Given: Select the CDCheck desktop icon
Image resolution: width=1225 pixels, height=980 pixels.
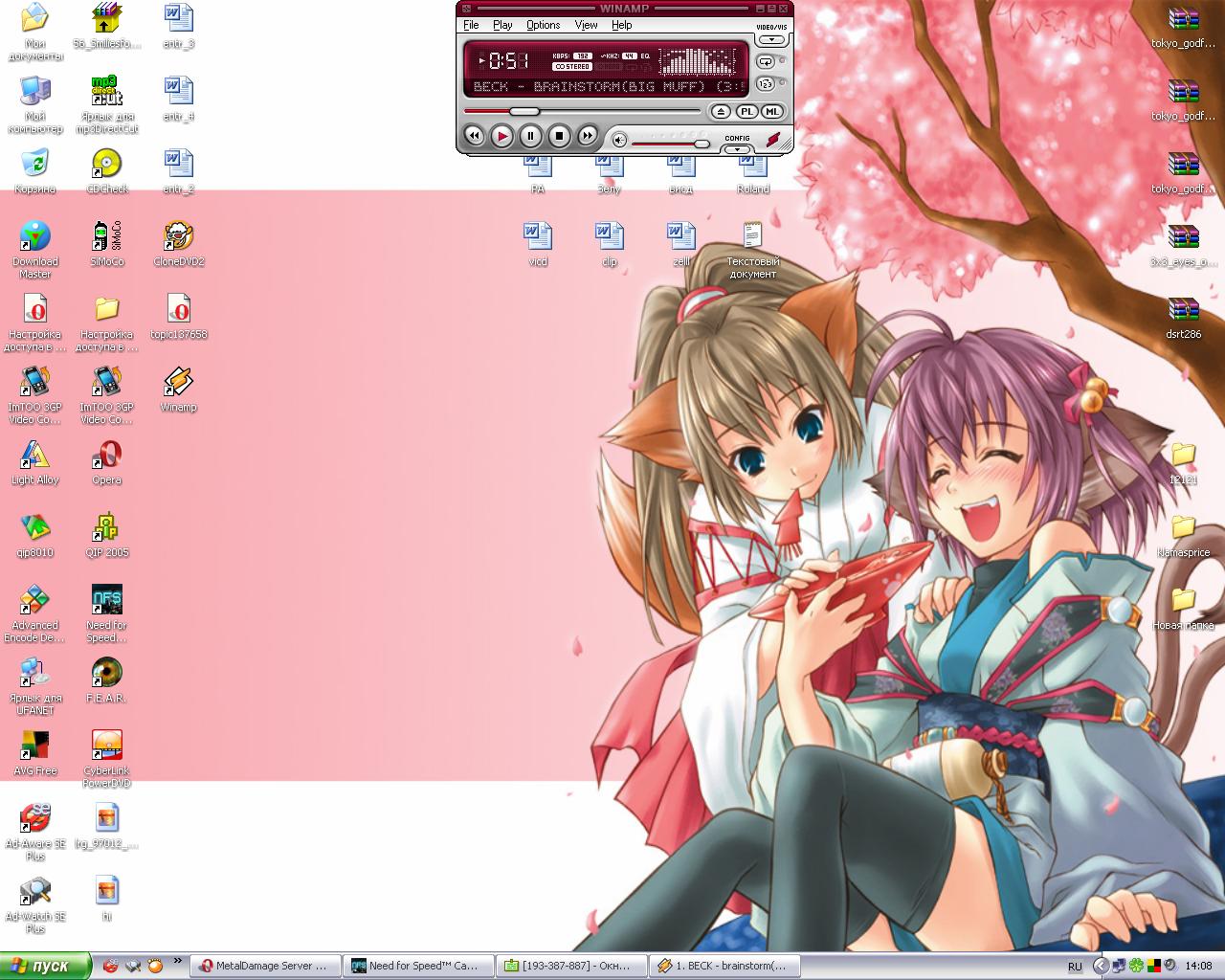Looking at the screenshot, I should point(107,171).
